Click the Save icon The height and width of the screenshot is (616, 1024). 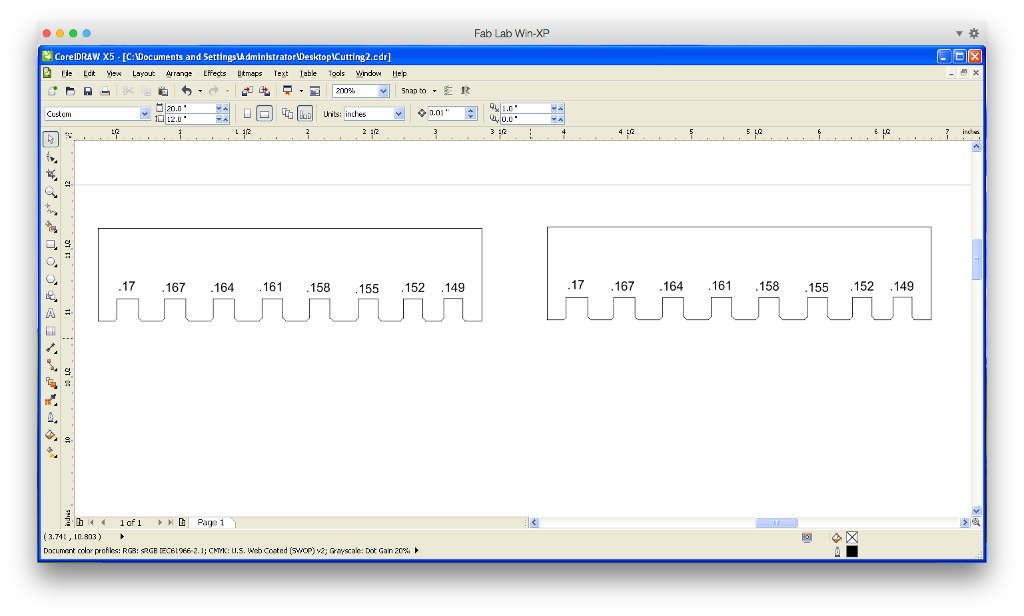[x=88, y=91]
